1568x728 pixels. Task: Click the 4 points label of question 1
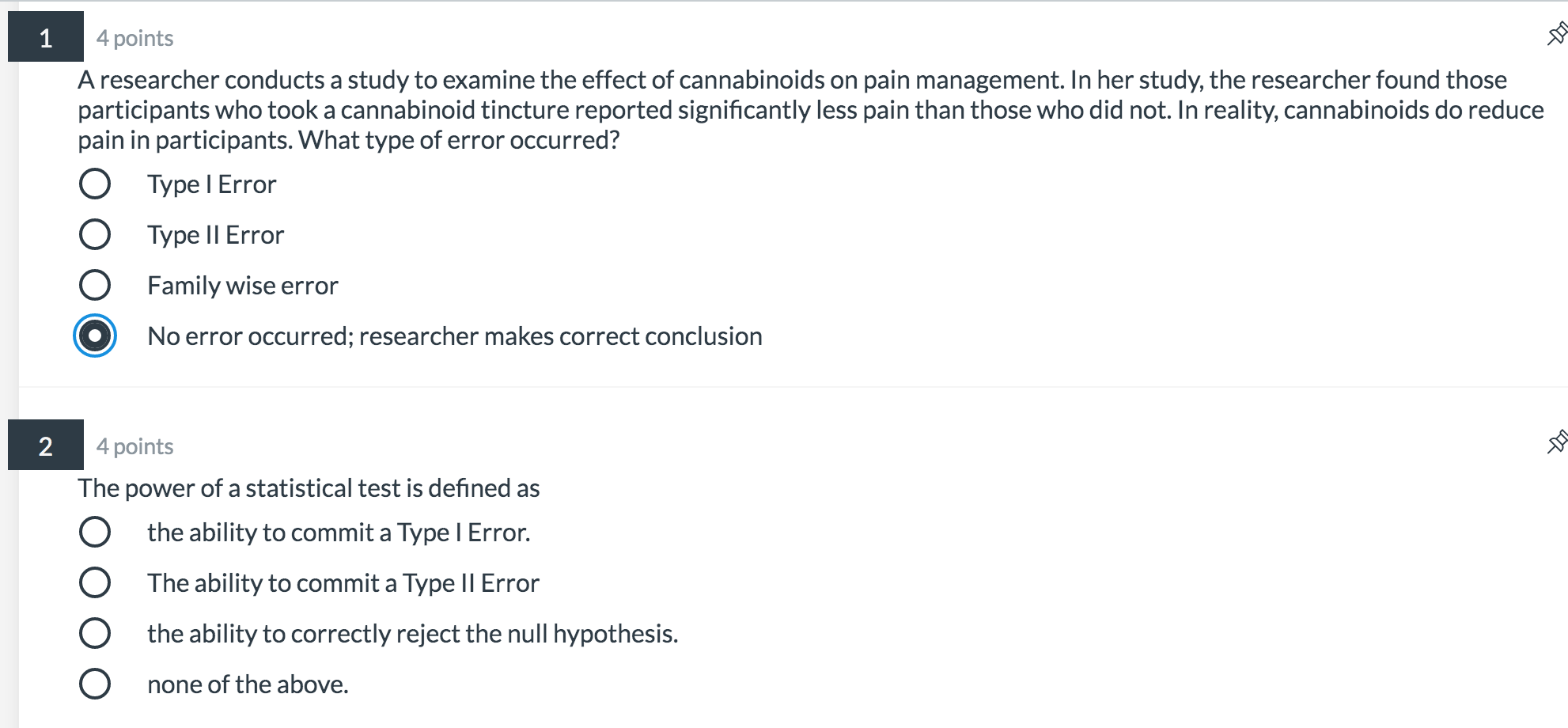[134, 38]
